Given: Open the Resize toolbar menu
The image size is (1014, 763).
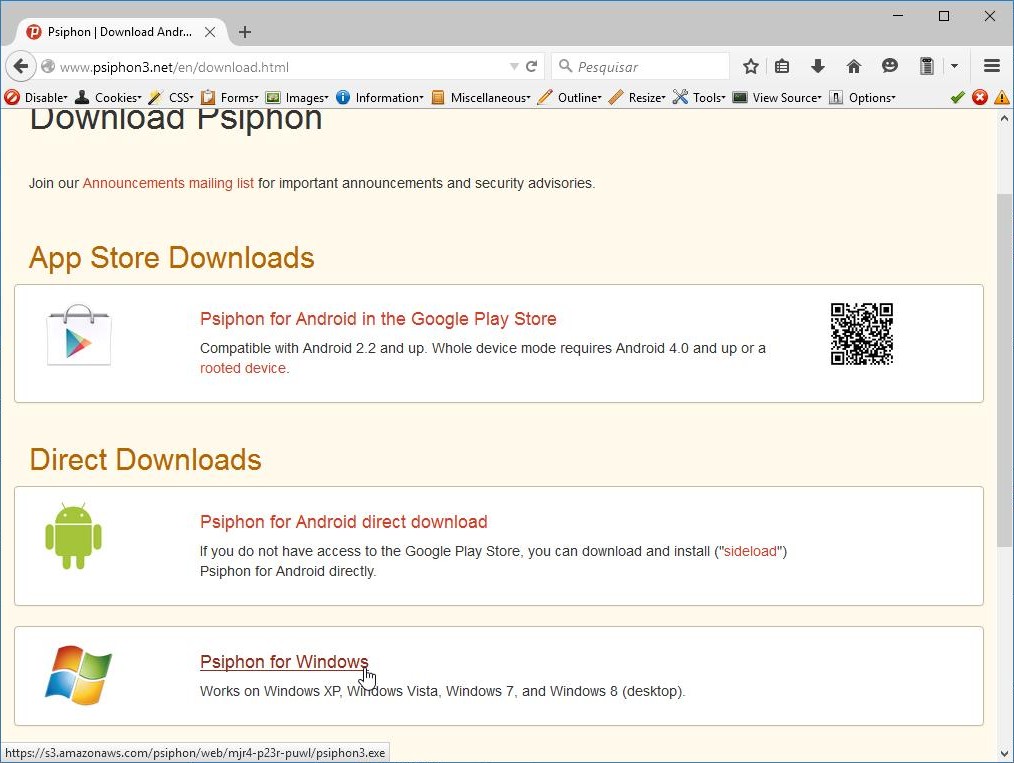Looking at the screenshot, I should [x=637, y=98].
